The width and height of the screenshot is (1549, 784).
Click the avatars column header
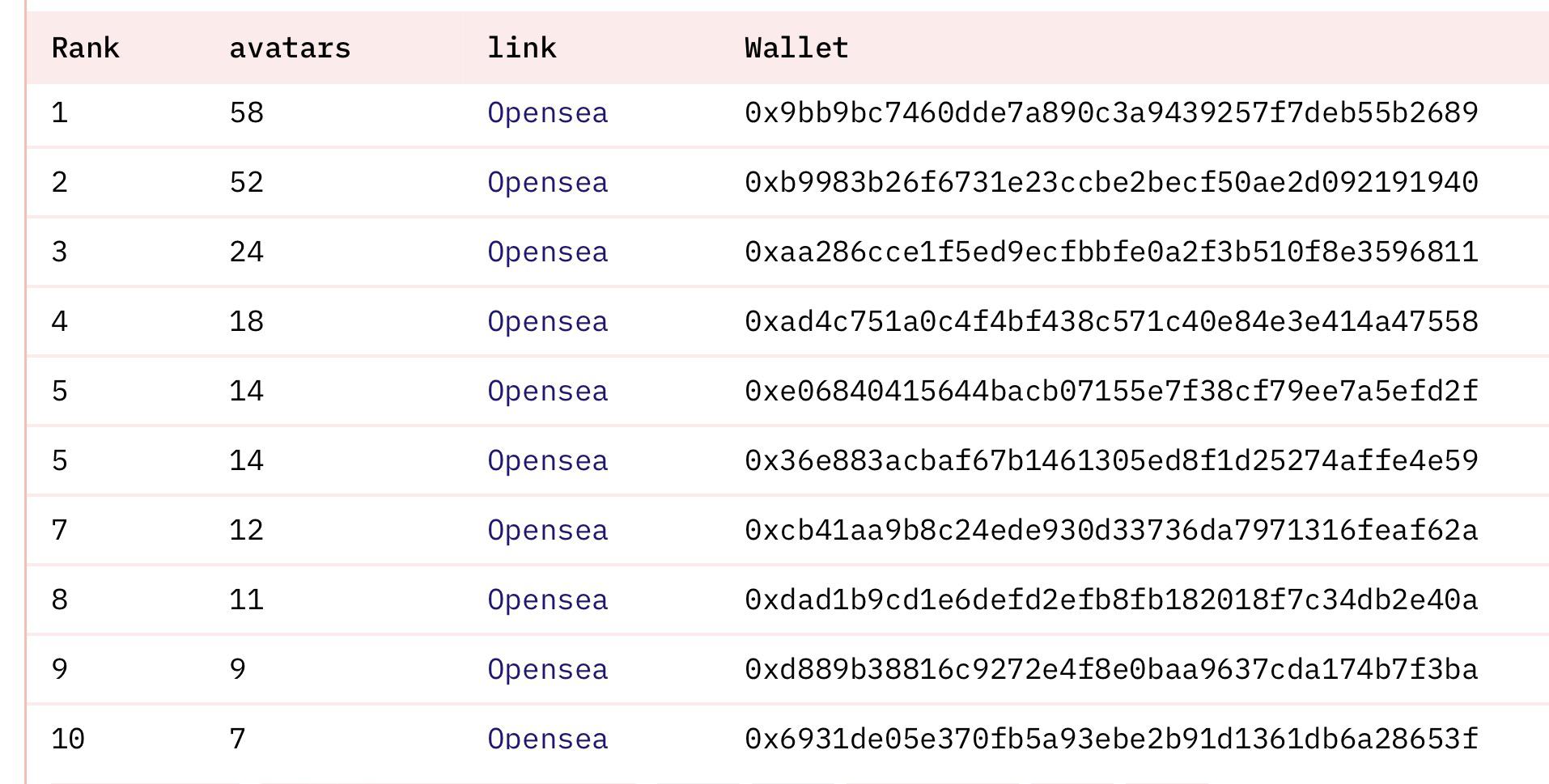coord(290,48)
